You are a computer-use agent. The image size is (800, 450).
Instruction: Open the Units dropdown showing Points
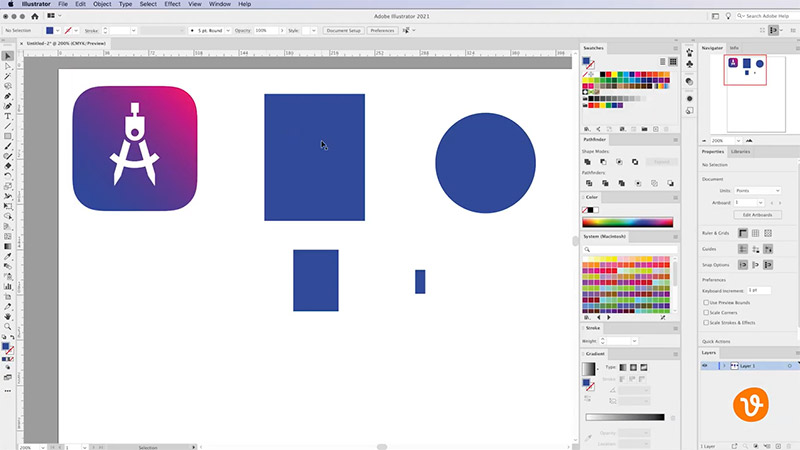coord(758,190)
